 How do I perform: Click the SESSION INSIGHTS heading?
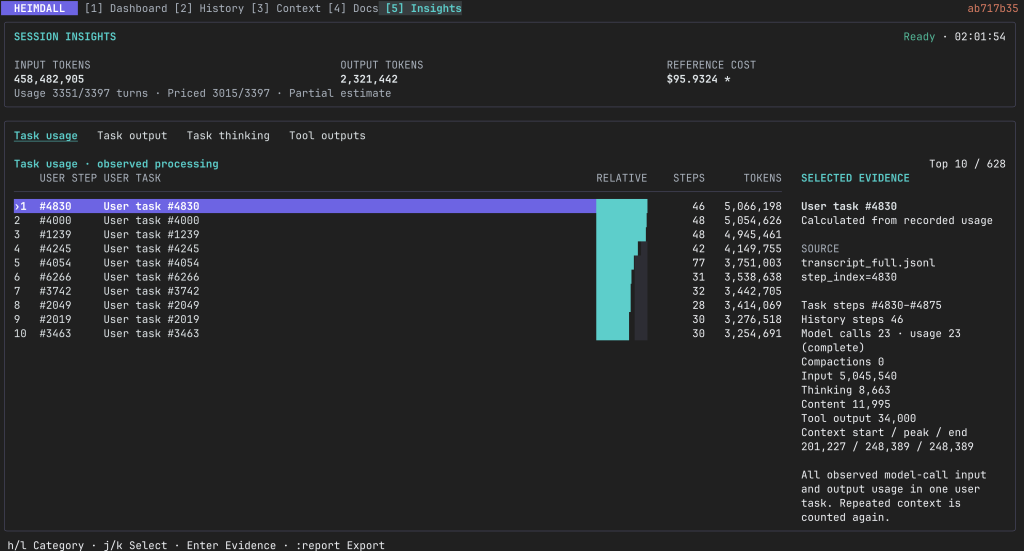tap(65, 37)
